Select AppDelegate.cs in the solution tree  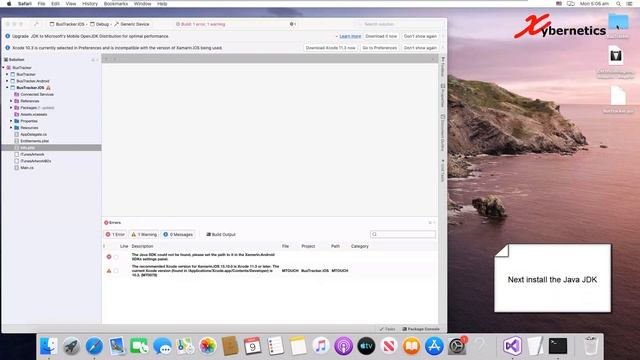33,134
